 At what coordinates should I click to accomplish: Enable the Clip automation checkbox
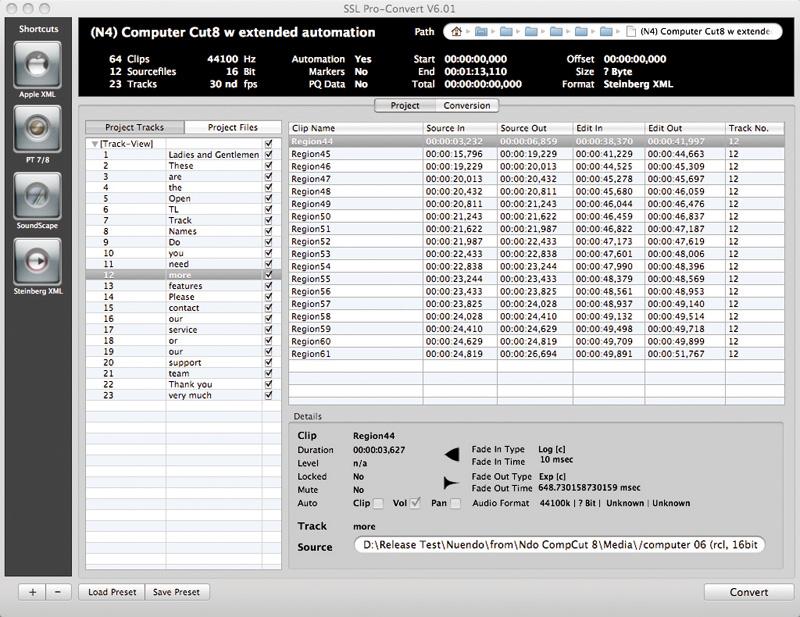click(x=378, y=503)
